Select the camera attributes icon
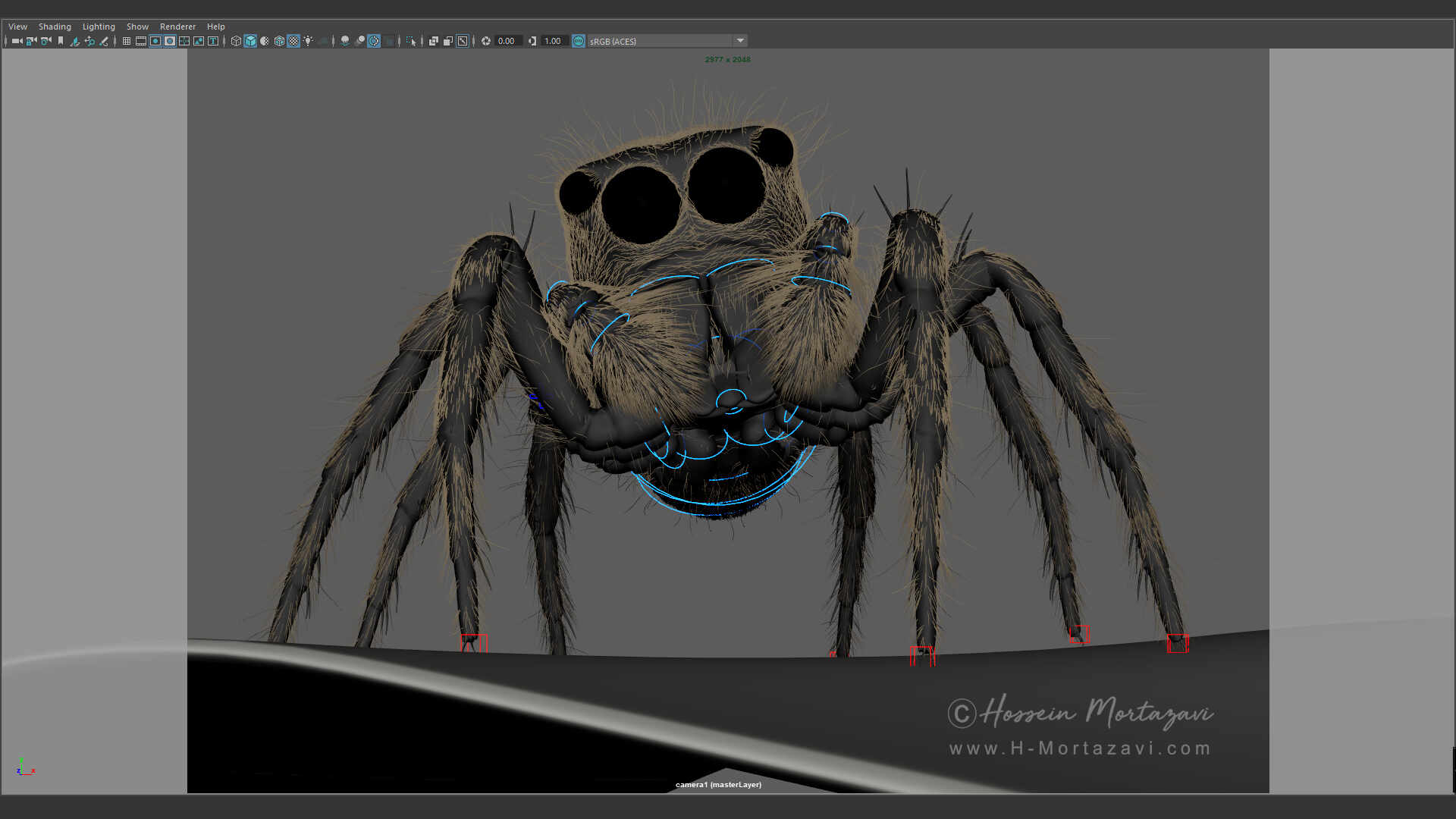The height and width of the screenshot is (819, 1456). [x=45, y=41]
